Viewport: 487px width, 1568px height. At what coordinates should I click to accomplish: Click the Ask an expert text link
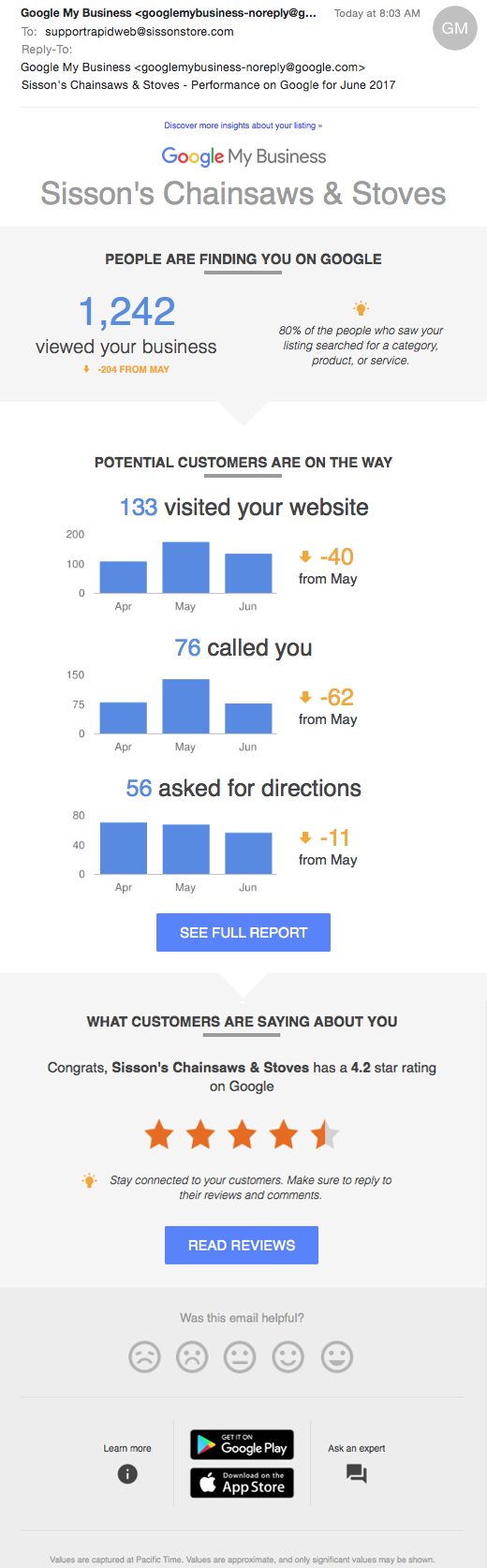[357, 1448]
